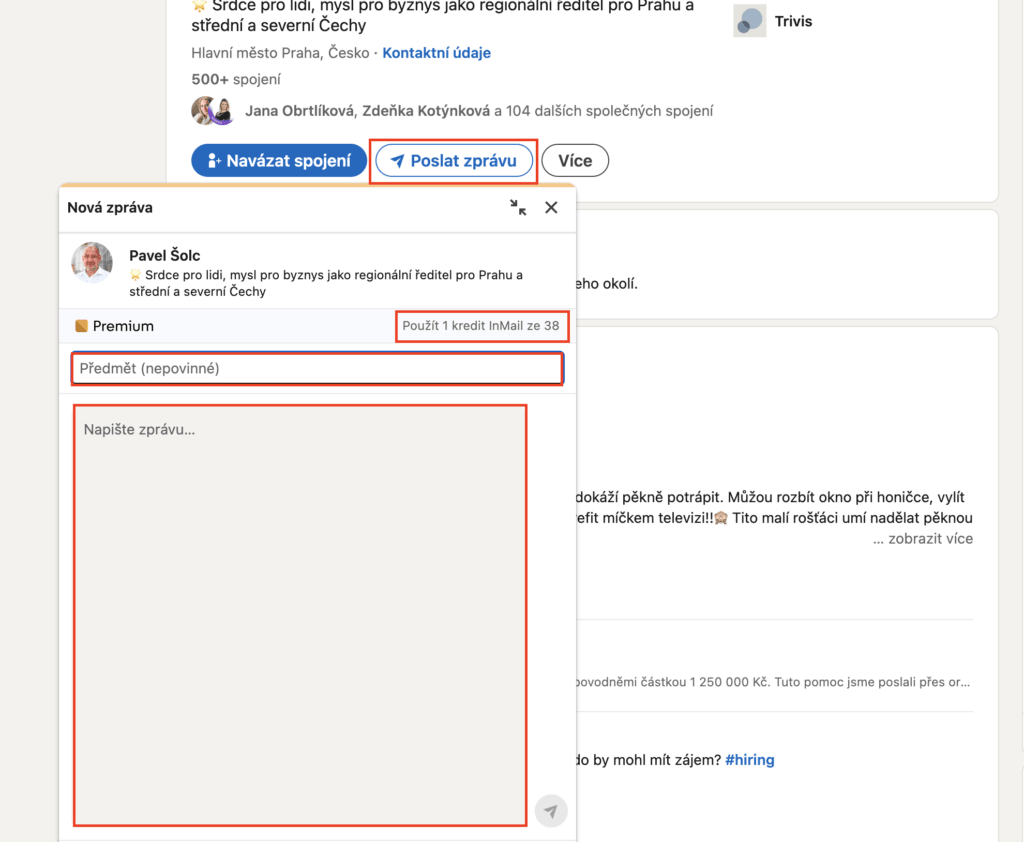The height and width of the screenshot is (842, 1024).
Task: Click Pavel Šolc's profile photo in message window
Action: 92,263
